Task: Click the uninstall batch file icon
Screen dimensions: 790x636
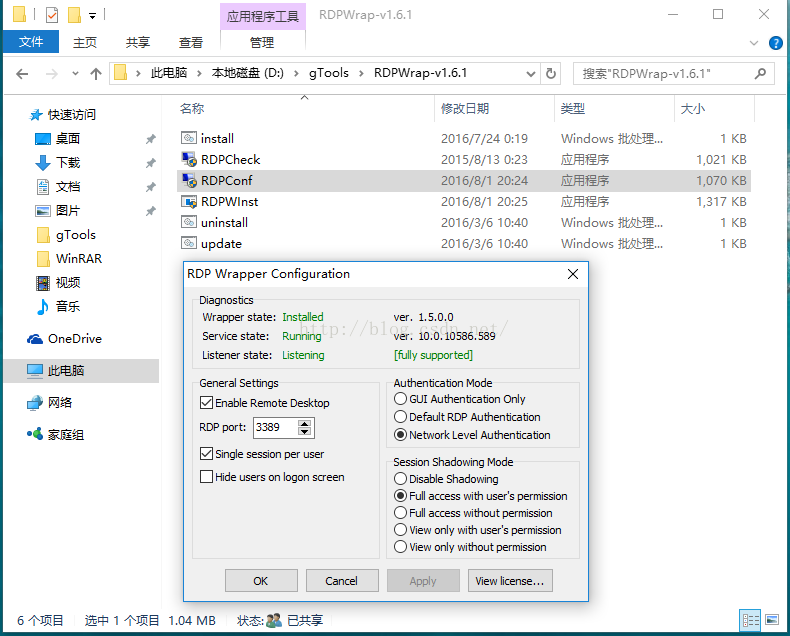Action: [189, 222]
